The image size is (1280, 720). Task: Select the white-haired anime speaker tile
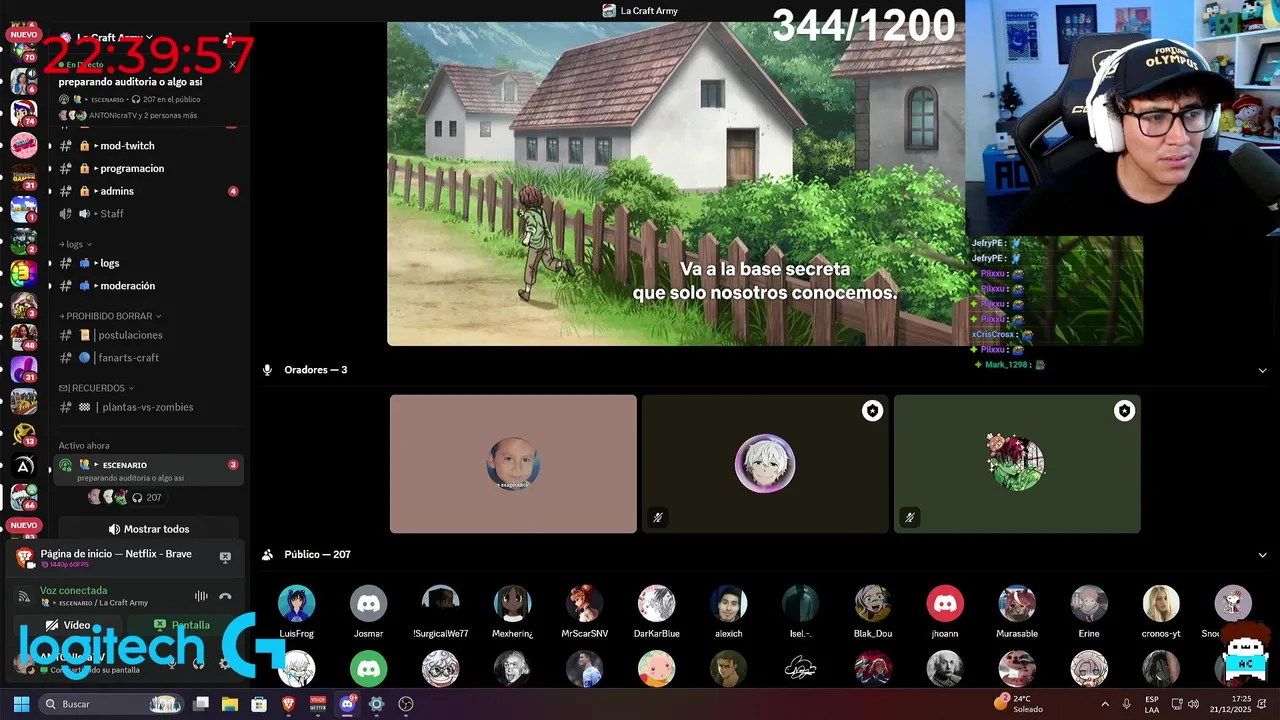point(765,464)
